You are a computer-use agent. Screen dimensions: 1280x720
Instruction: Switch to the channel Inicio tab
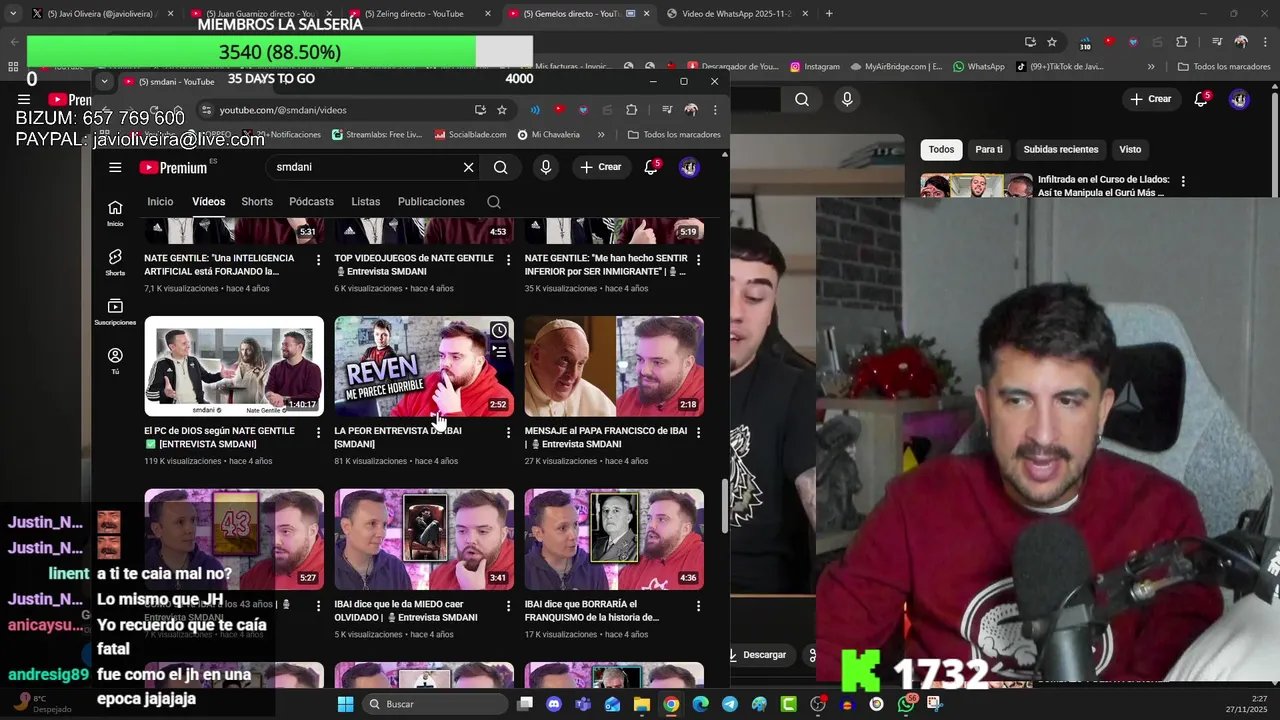(x=160, y=202)
